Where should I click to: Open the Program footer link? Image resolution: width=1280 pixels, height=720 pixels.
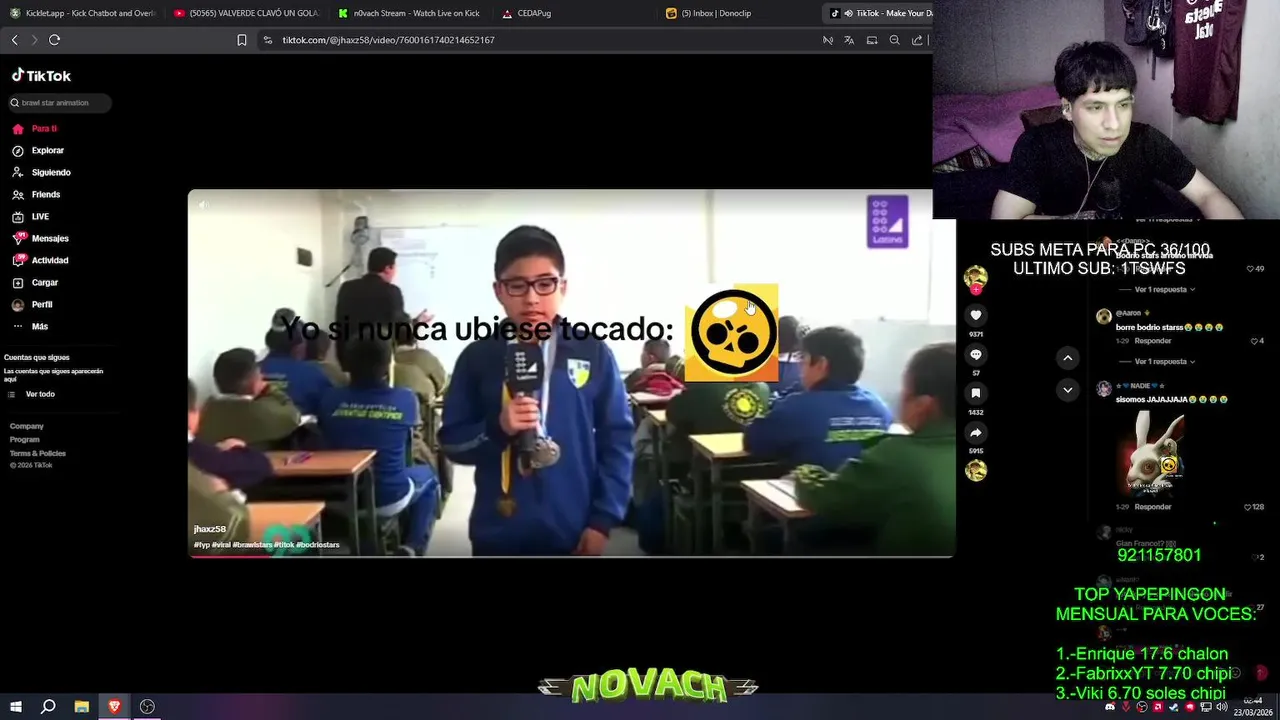click(x=25, y=440)
